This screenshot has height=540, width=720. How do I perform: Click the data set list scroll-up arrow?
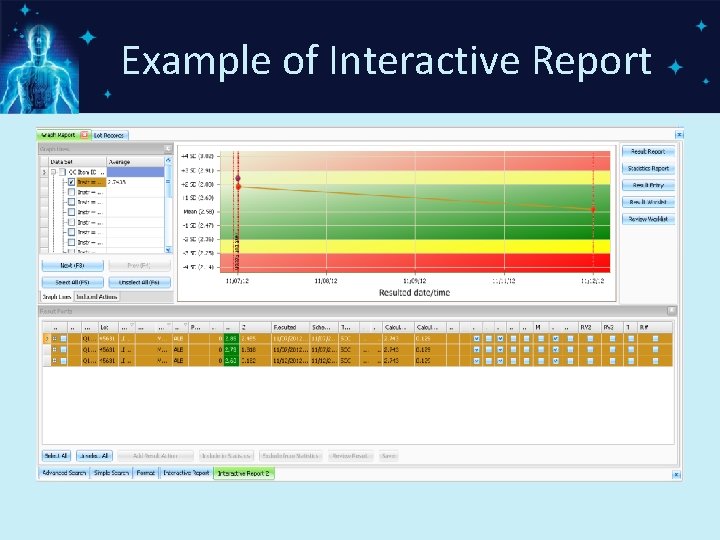168,161
